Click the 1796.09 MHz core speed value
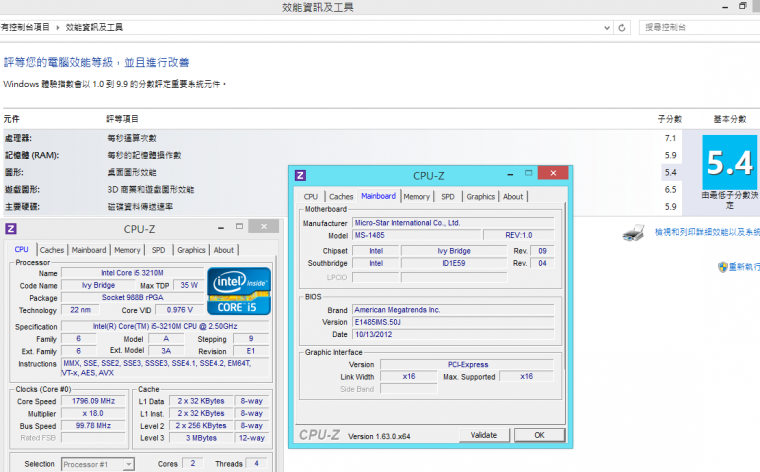 tap(94, 401)
